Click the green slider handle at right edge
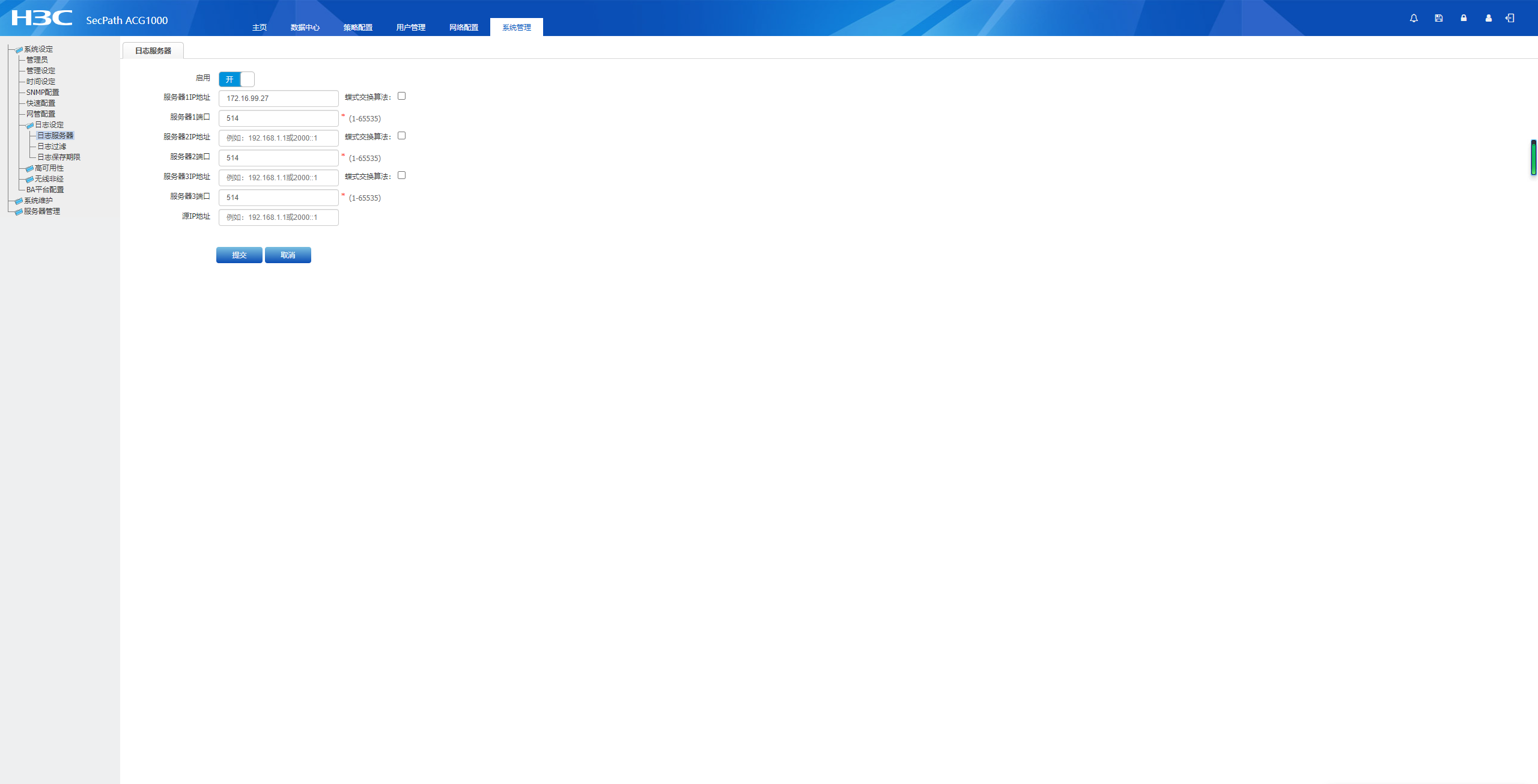The height and width of the screenshot is (784, 1538). click(1533, 158)
